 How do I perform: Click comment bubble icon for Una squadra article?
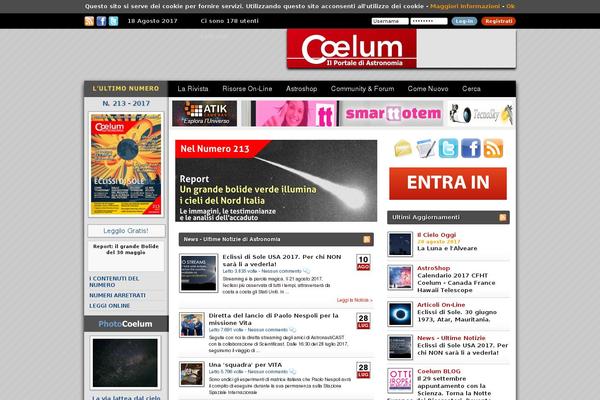293,372
